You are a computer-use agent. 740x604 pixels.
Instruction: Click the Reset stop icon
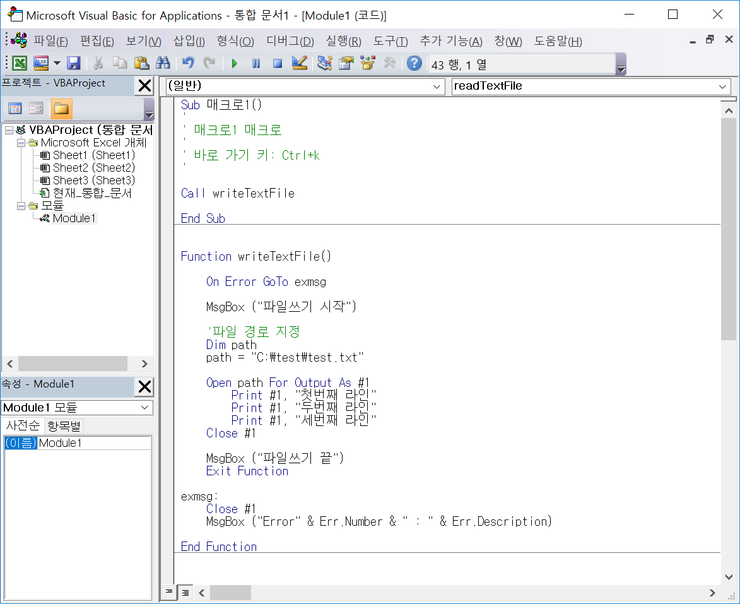(277, 63)
